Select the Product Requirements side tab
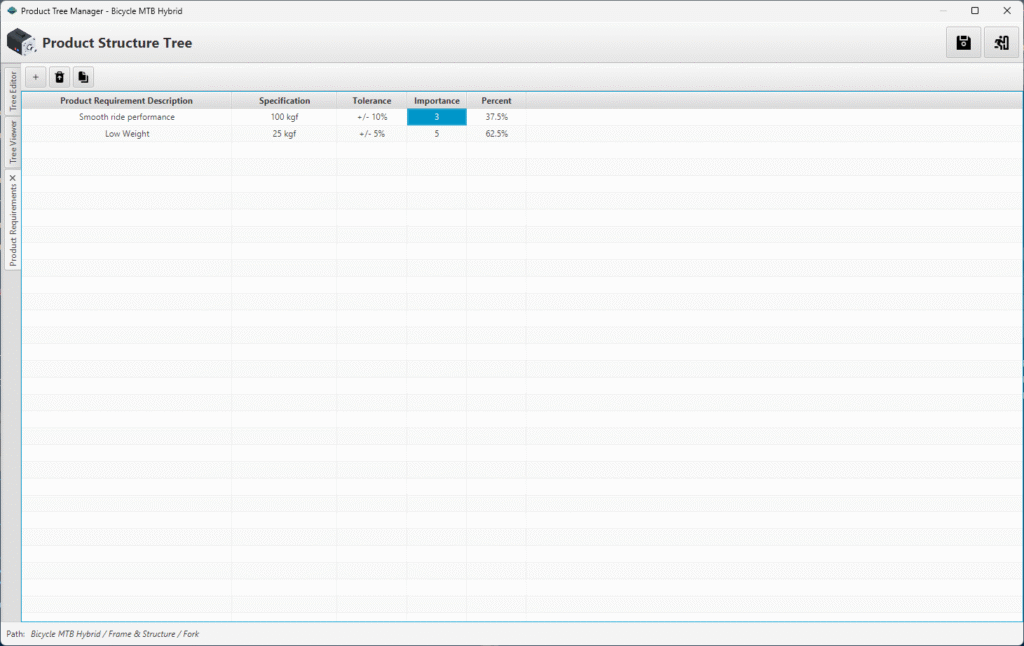 [x=13, y=225]
